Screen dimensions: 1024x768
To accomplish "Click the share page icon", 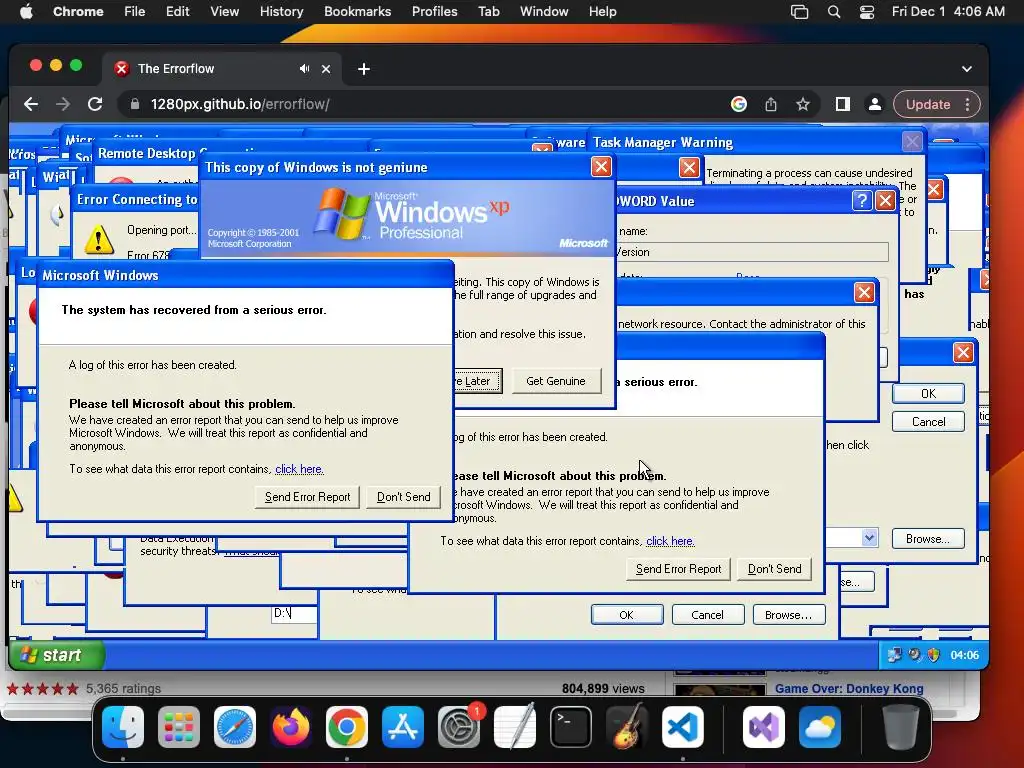I will click(x=771, y=104).
